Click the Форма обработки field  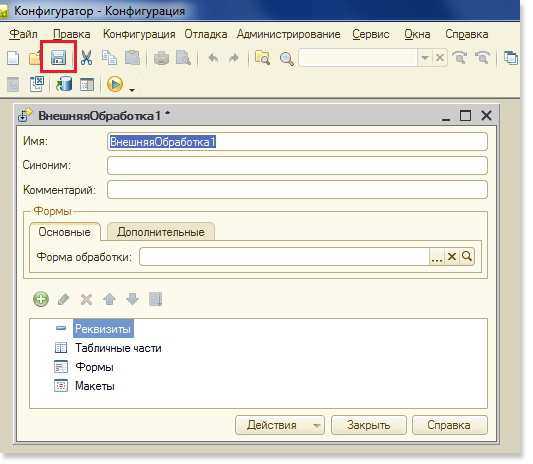[x=285, y=256]
